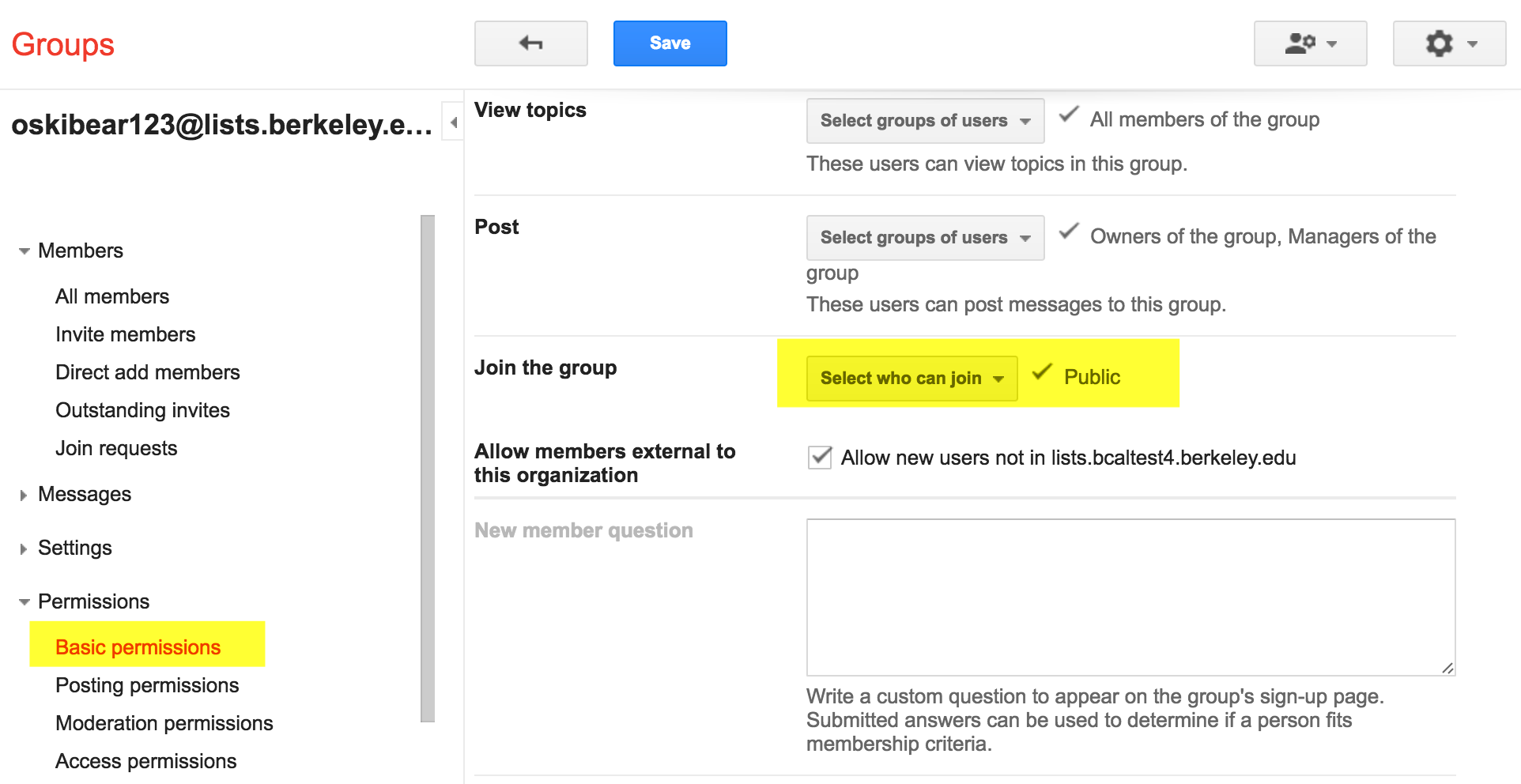Select Posting permissions in the sidebar

[x=147, y=684]
